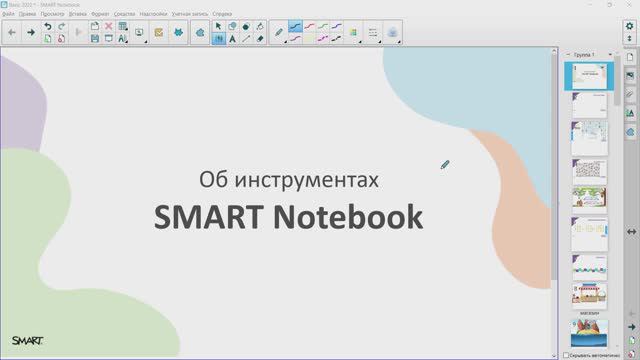
Task: Open the Просмотр menu
Action: tap(52, 14)
